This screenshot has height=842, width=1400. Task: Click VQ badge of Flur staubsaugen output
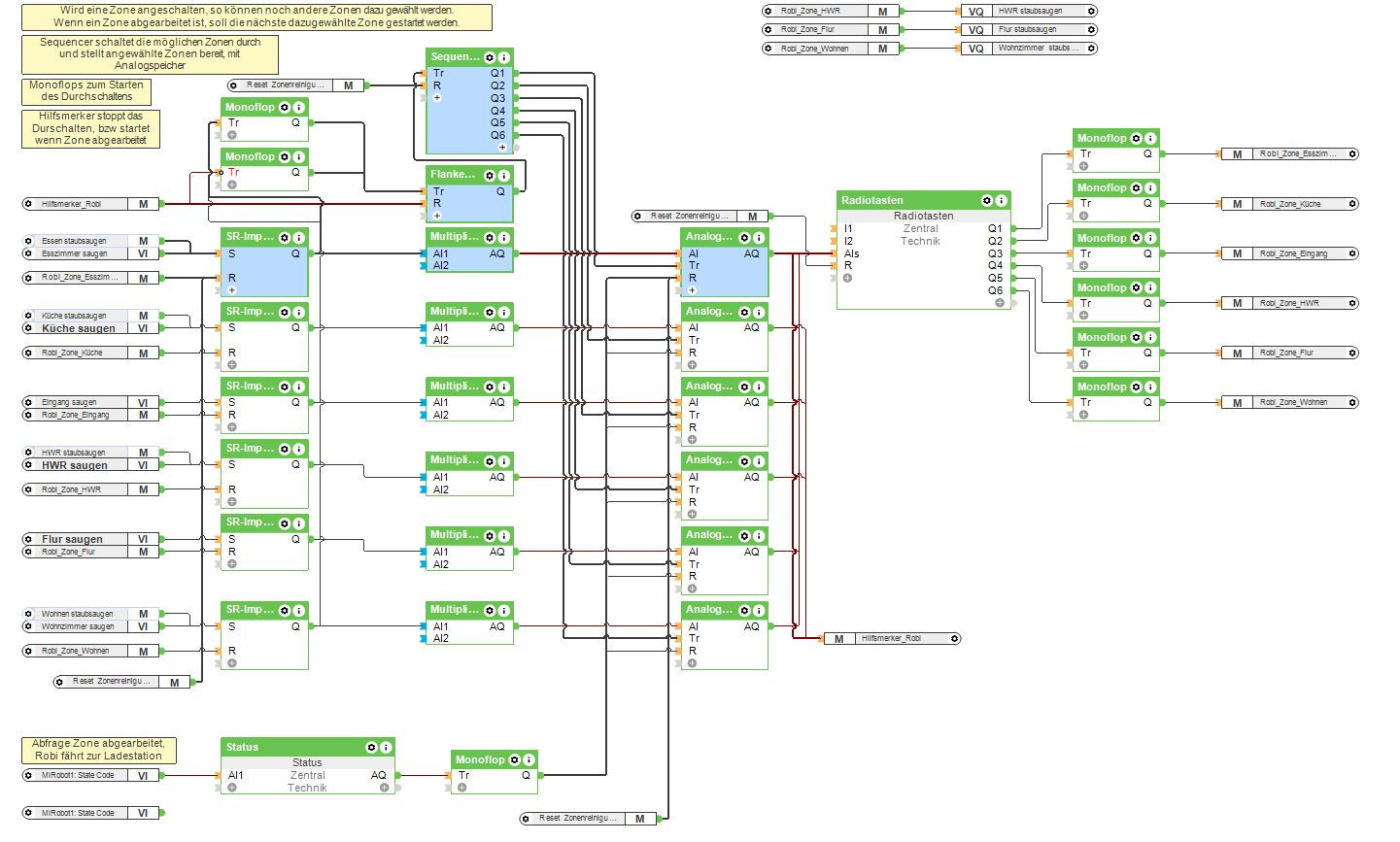click(976, 29)
